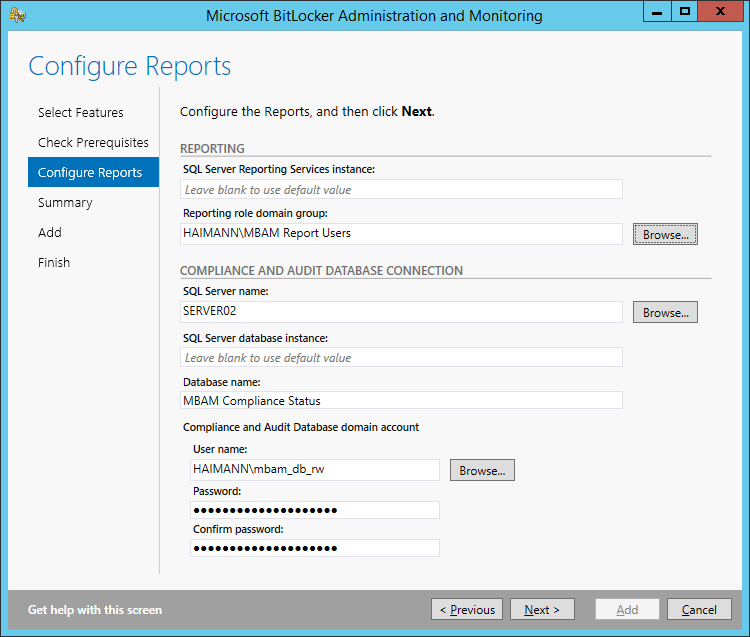Select the Configure Reports wizard step
Screen dimensions: 750x637
click(93, 172)
